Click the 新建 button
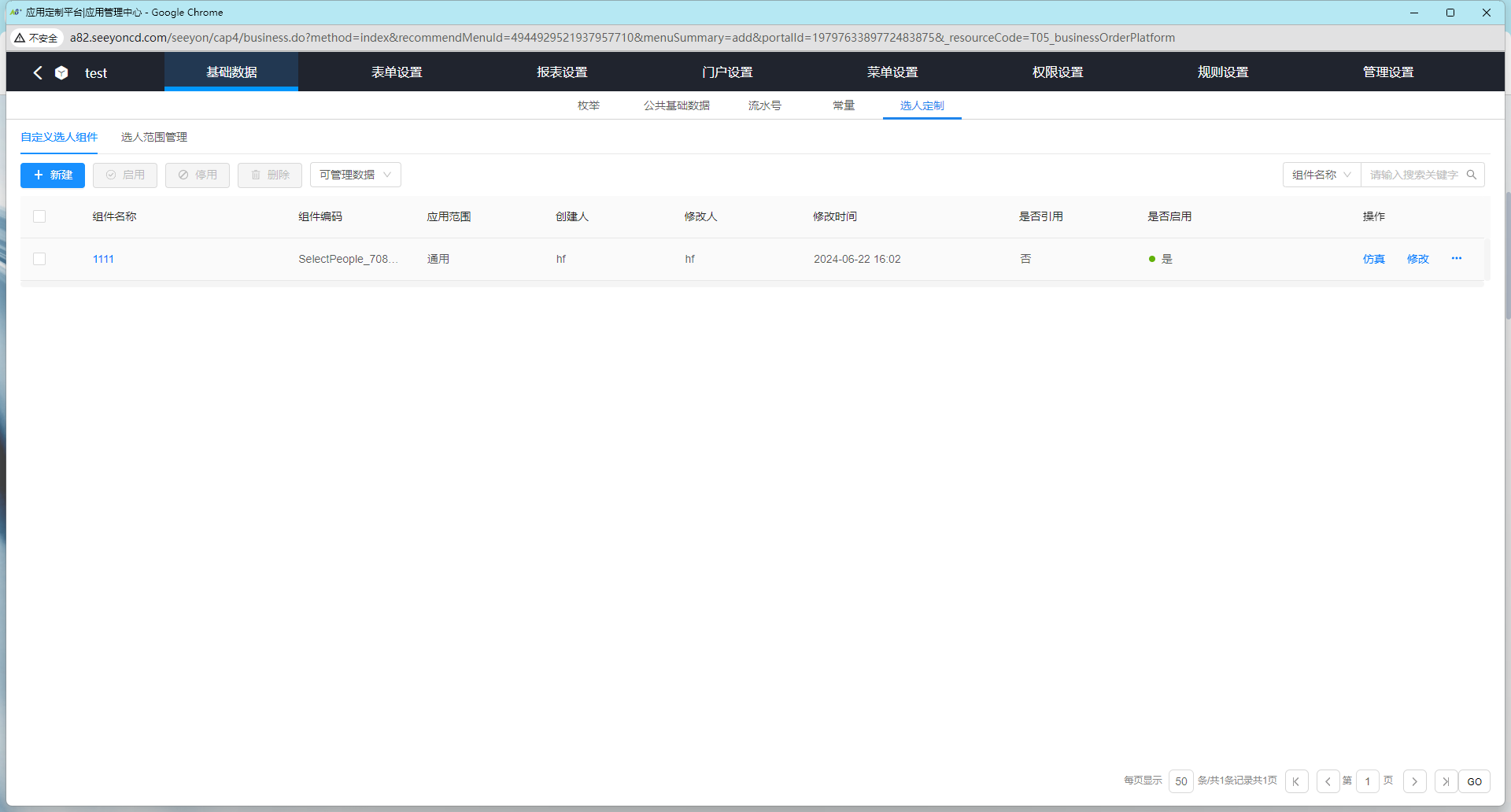This screenshot has width=1511, height=812. (53, 175)
